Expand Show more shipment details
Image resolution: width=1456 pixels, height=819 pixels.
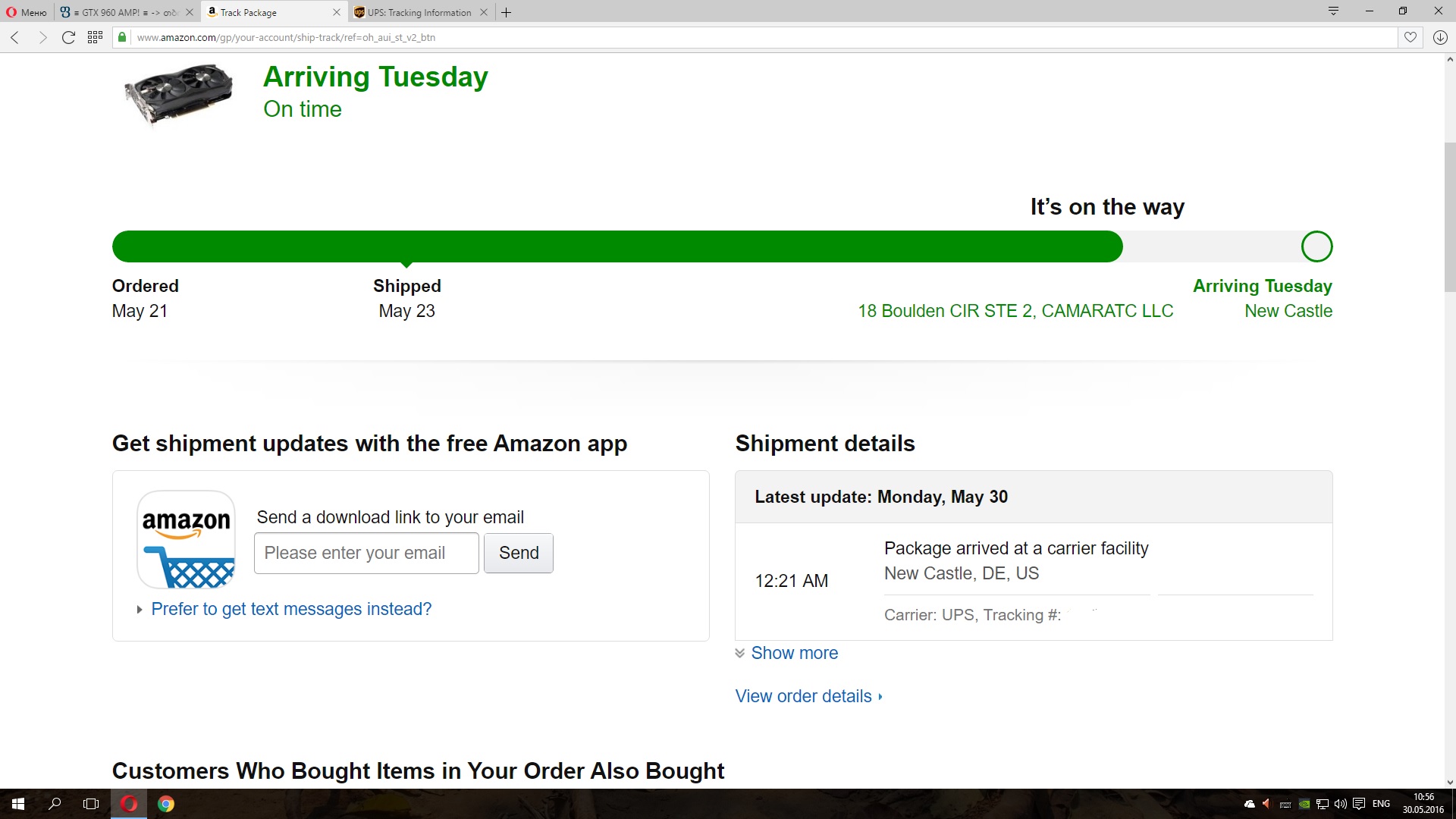coord(793,653)
